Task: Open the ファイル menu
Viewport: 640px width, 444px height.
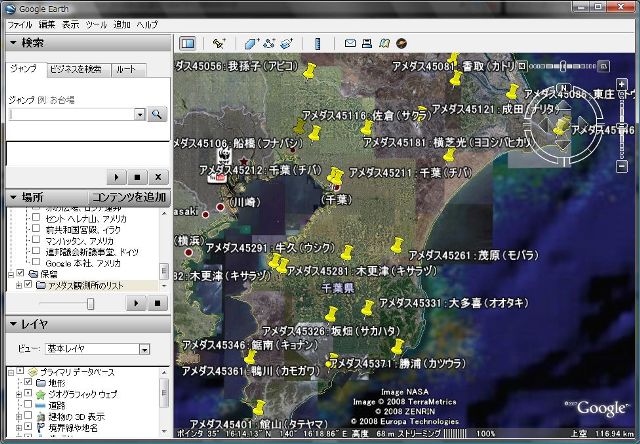Action: (x=19, y=23)
